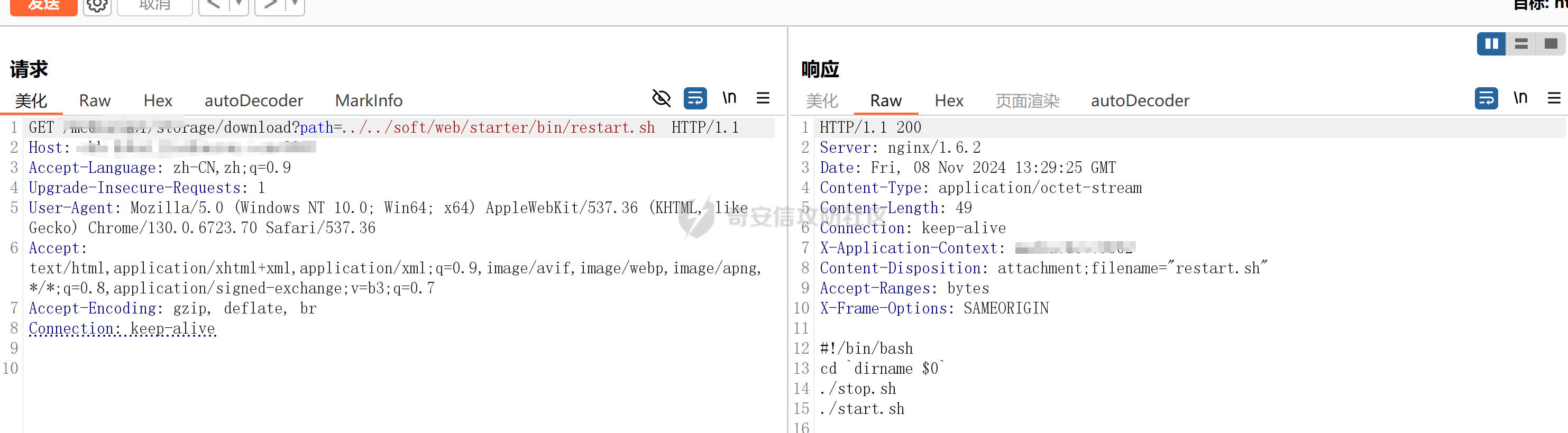Expand the next-history dropdown arrow
Screen dimensions: 1568x433
coord(295,6)
